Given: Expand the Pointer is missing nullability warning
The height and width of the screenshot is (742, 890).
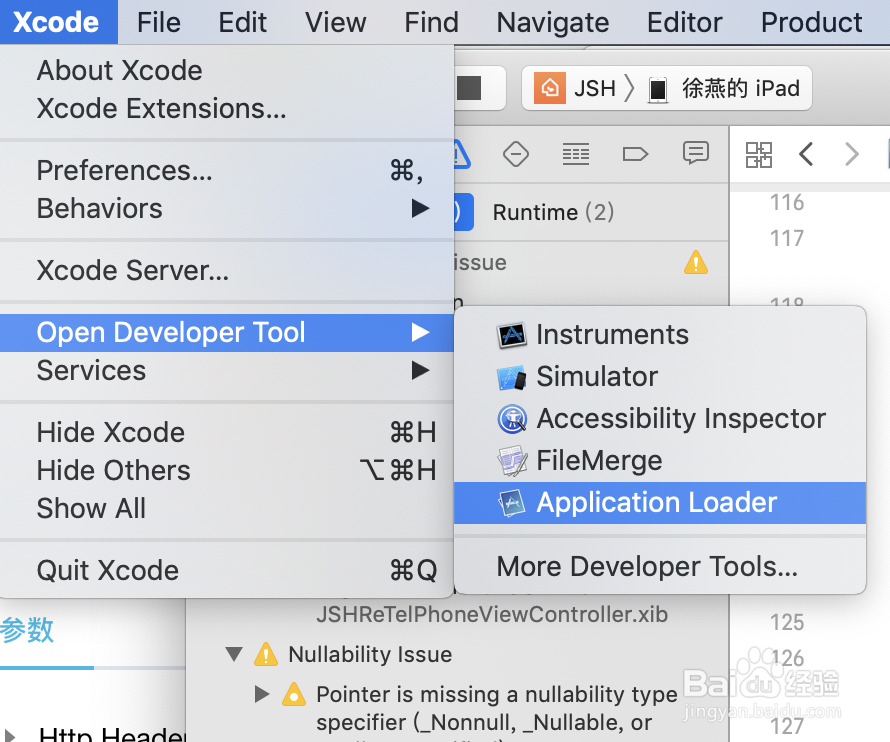Looking at the screenshot, I should [262, 694].
